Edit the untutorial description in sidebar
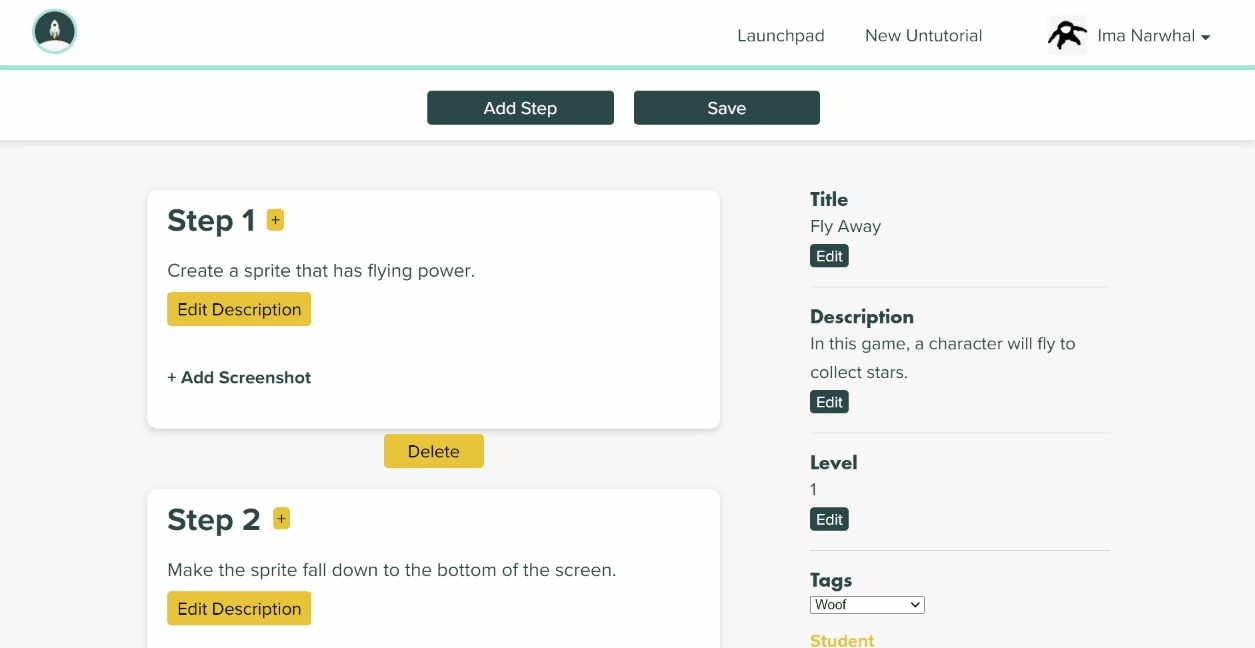The height and width of the screenshot is (648, 1255). click(829, 402)
